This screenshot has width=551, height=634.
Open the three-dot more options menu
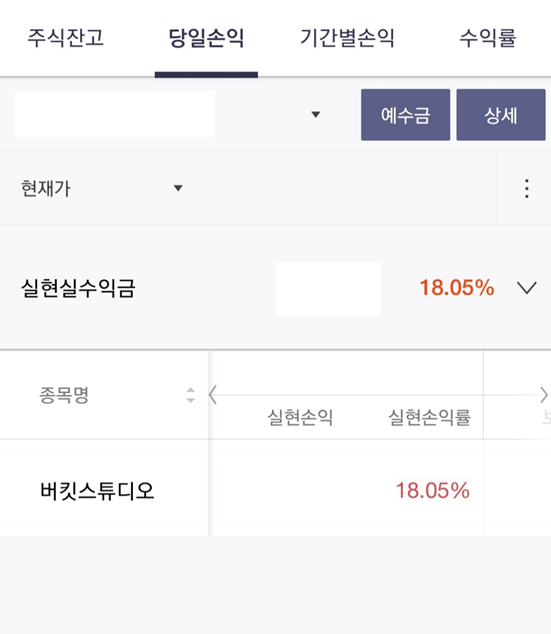[x=526, y=188]
